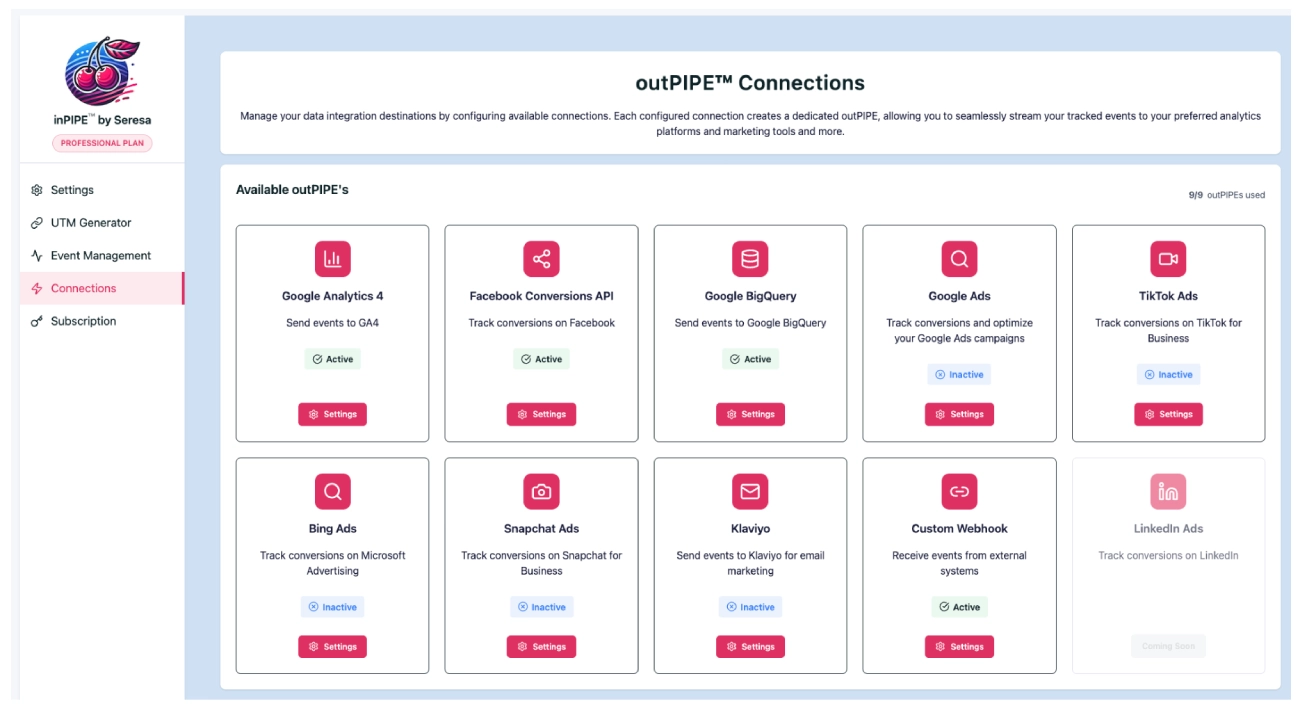The width and height of the screenshot is (1300, 706).
Task: Click the 'Google BigQuery' card title
Action: [750, 296]
